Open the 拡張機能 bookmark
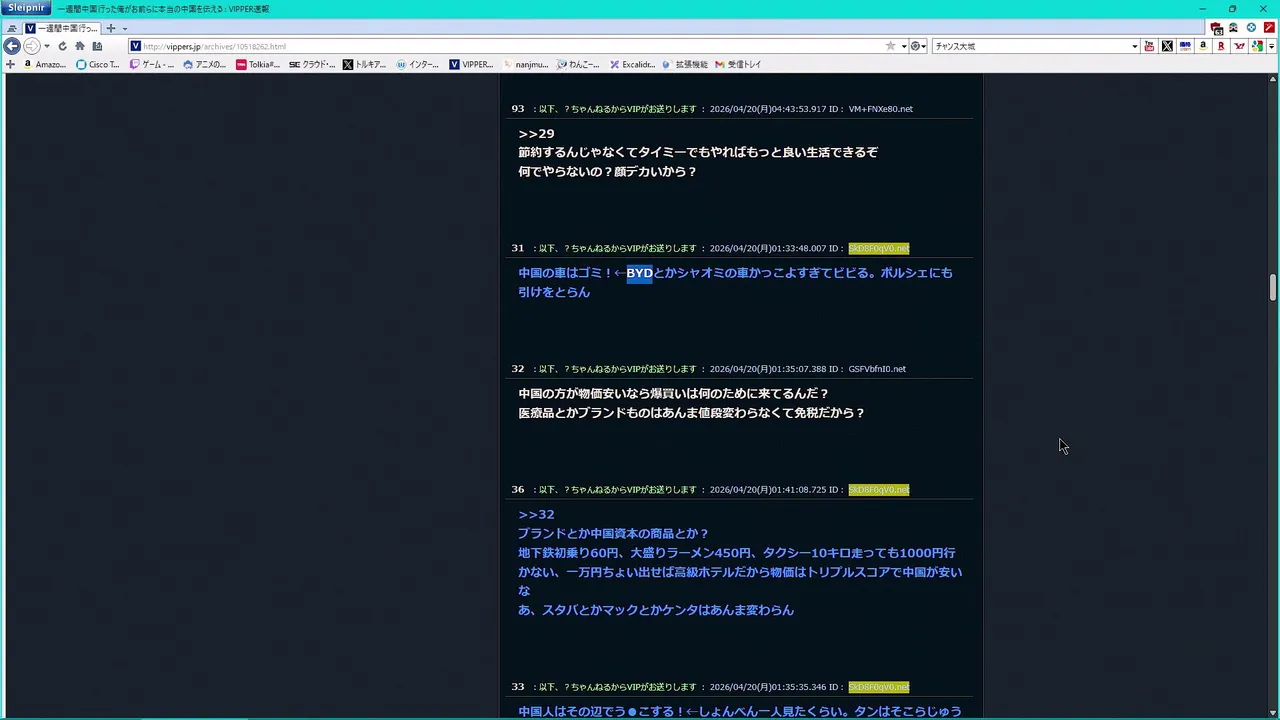Viewport: 1280px width, 720px height. [685, 64]
